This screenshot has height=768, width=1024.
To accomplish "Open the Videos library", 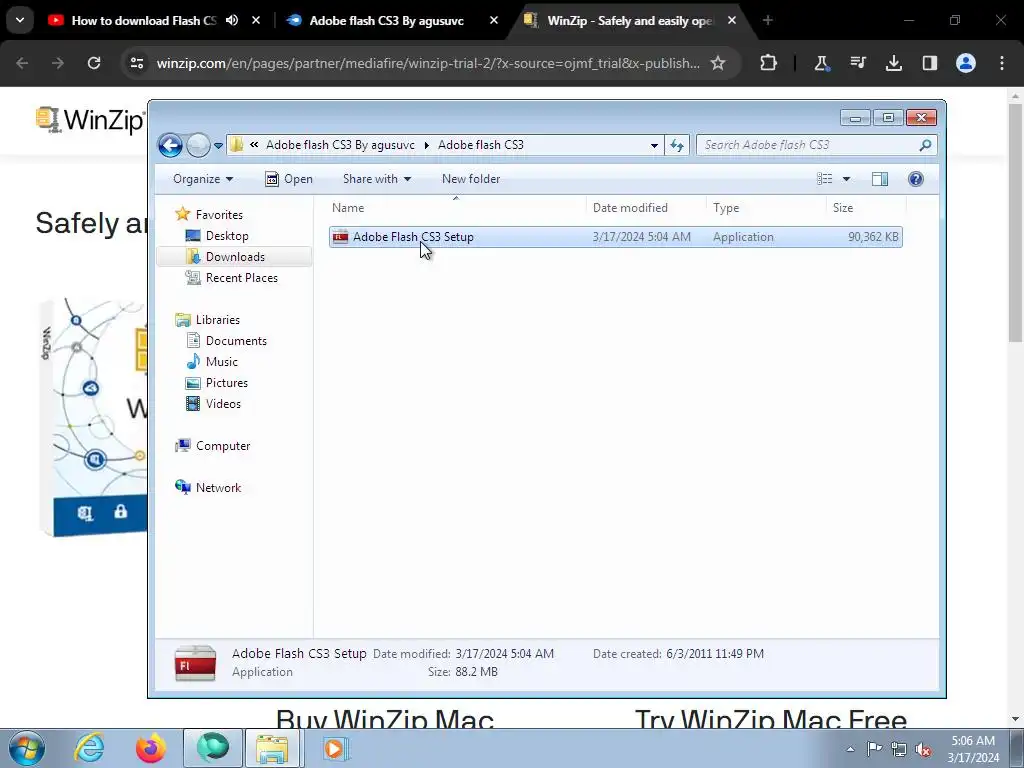I will 223,404.
